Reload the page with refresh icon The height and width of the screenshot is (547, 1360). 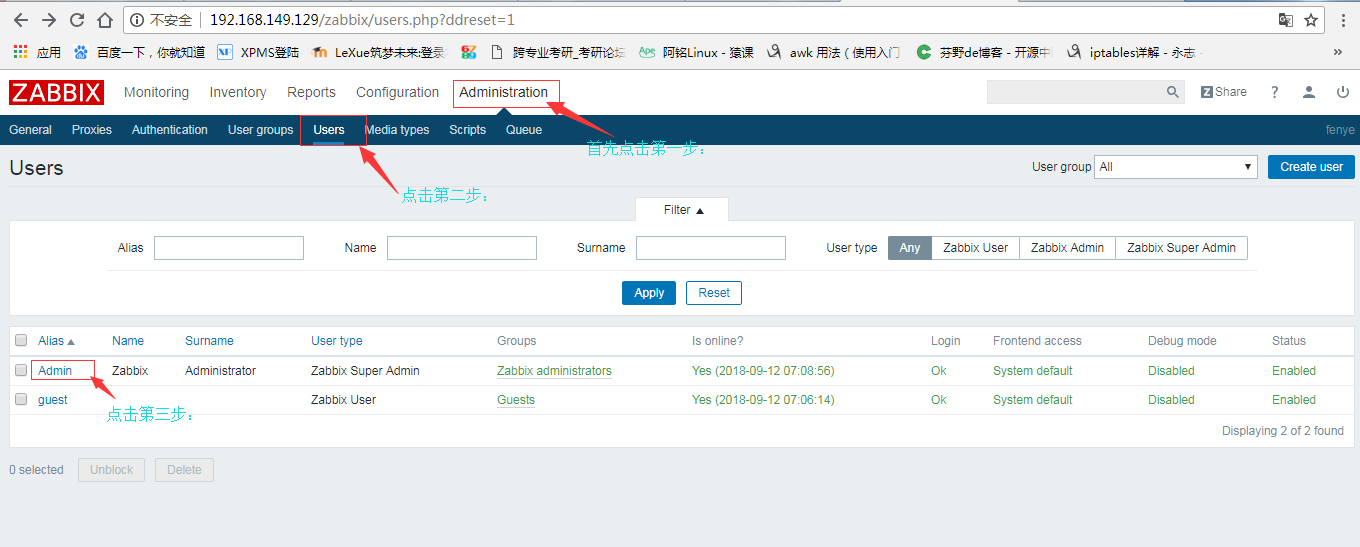tap(77, 20)
